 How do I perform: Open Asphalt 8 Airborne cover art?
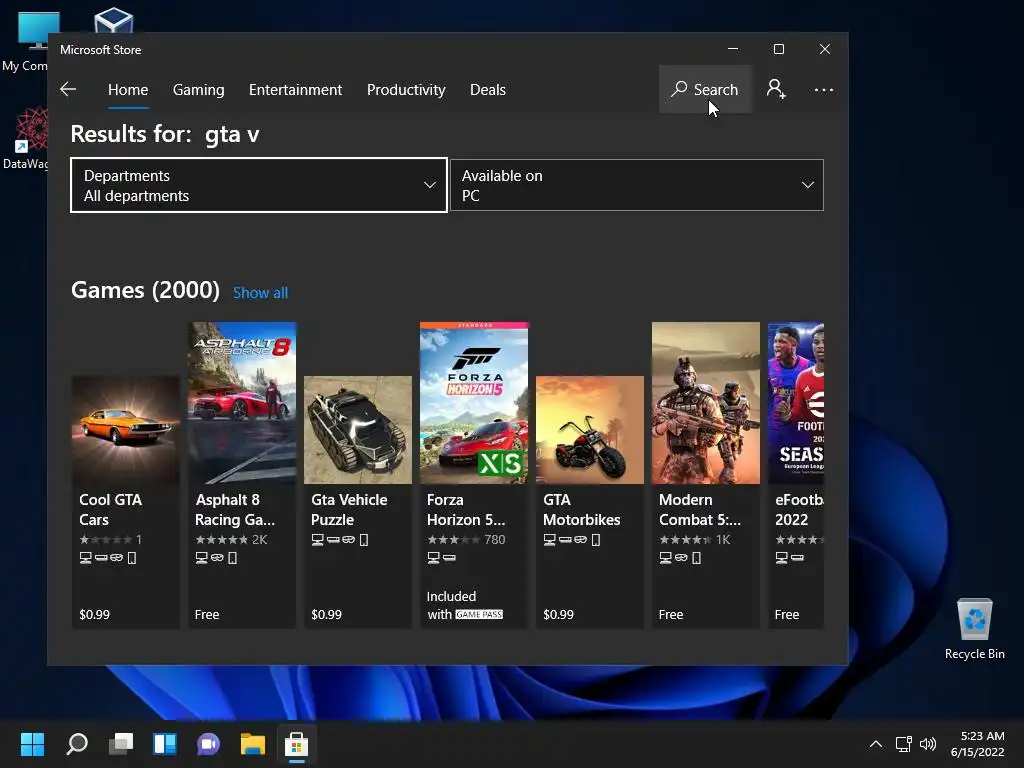(x=242, y=403)
